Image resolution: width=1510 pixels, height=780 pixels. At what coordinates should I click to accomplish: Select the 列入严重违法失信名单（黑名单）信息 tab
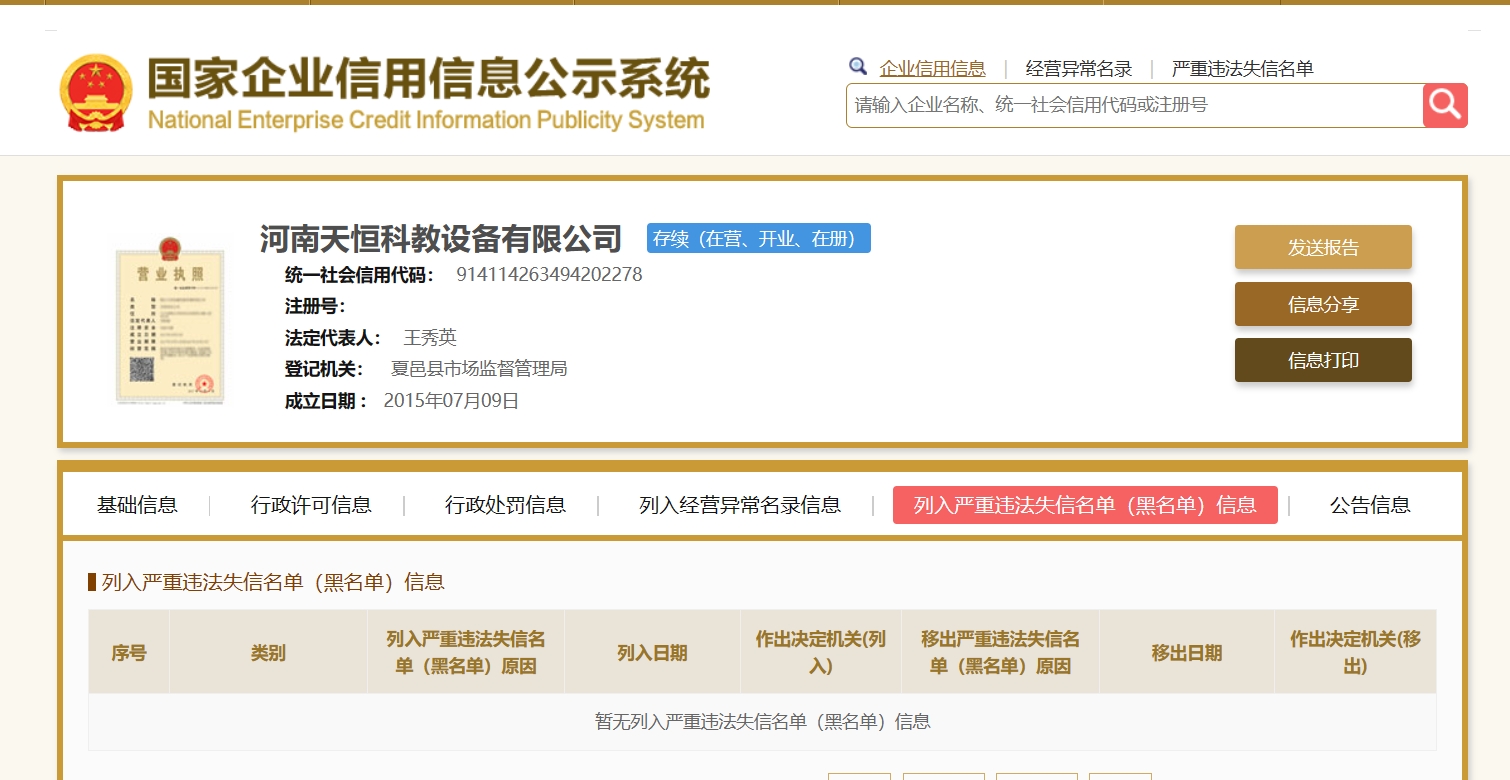point(1085,505)
